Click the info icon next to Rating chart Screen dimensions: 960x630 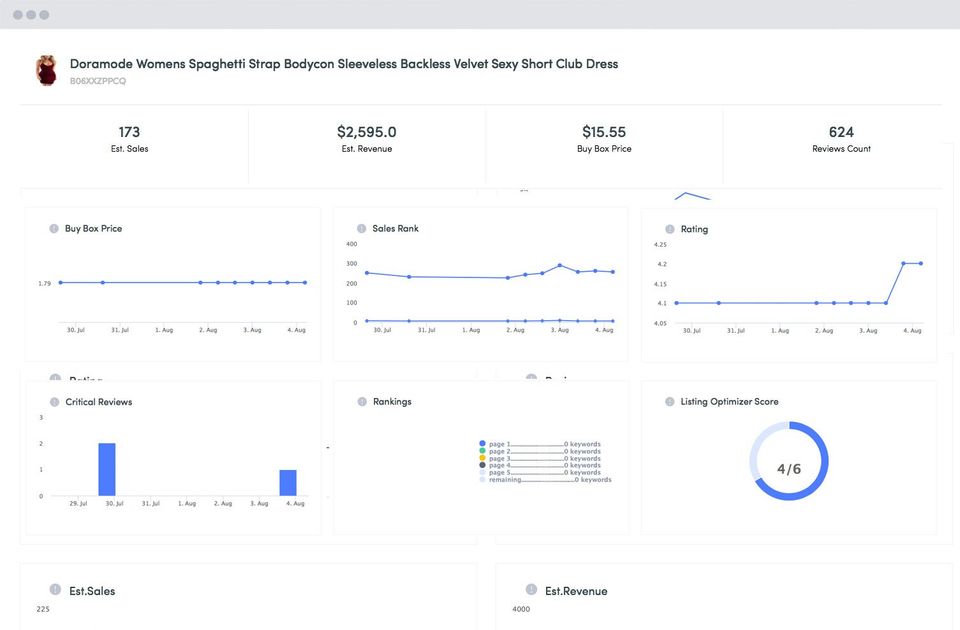click(x=670, y=229)
